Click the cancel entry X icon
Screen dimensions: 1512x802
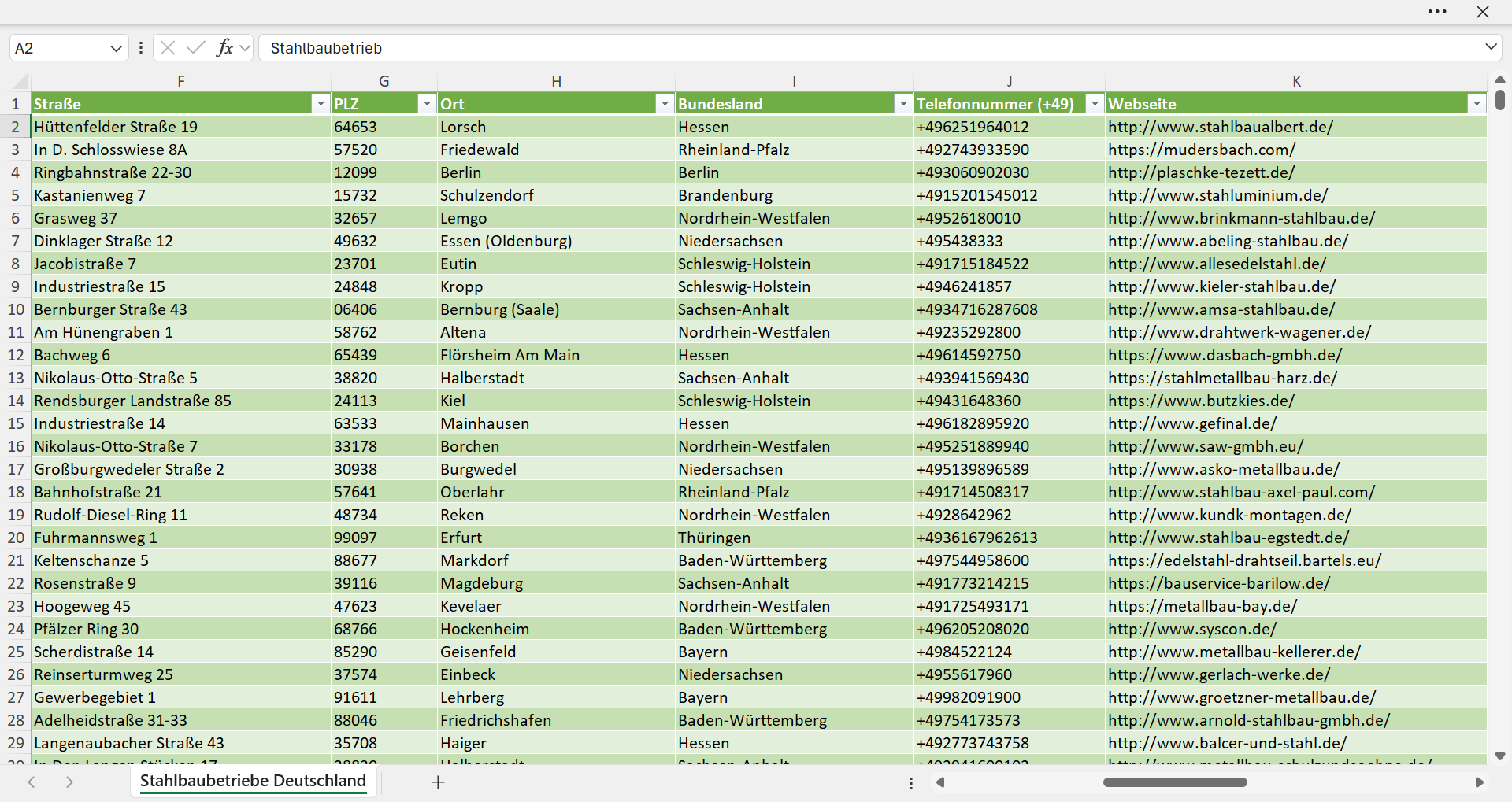point(168,48)
